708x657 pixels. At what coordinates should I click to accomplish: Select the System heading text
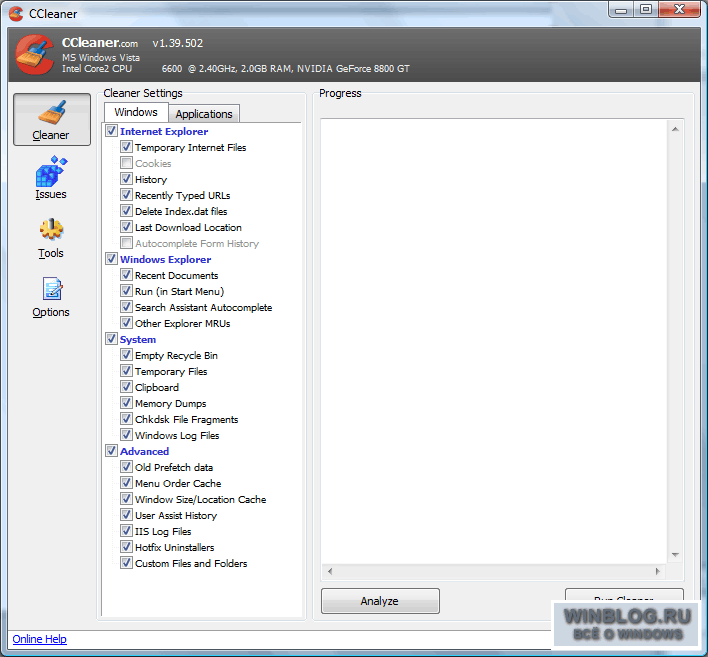coord(138,340)
